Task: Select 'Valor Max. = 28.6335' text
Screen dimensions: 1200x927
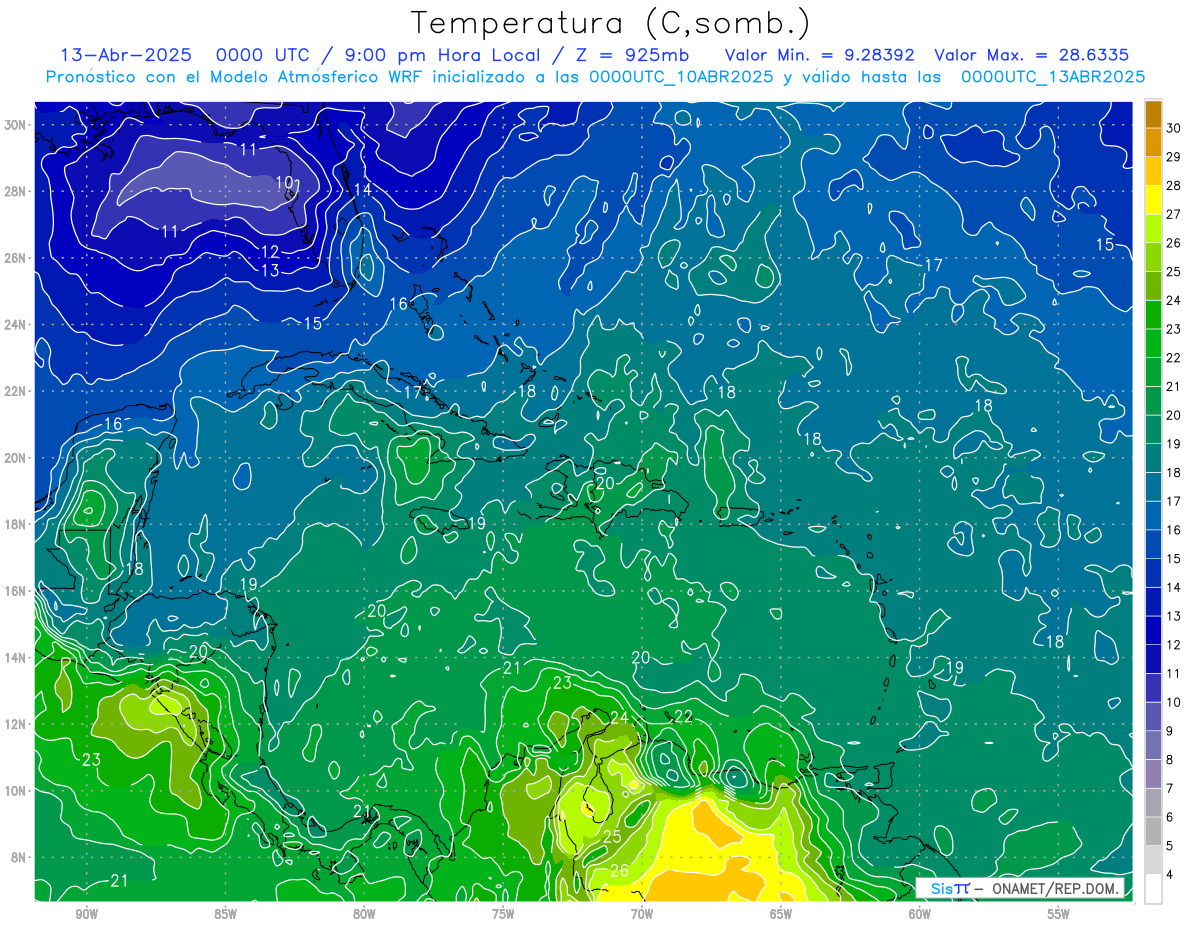Action: click(1032, 55)
